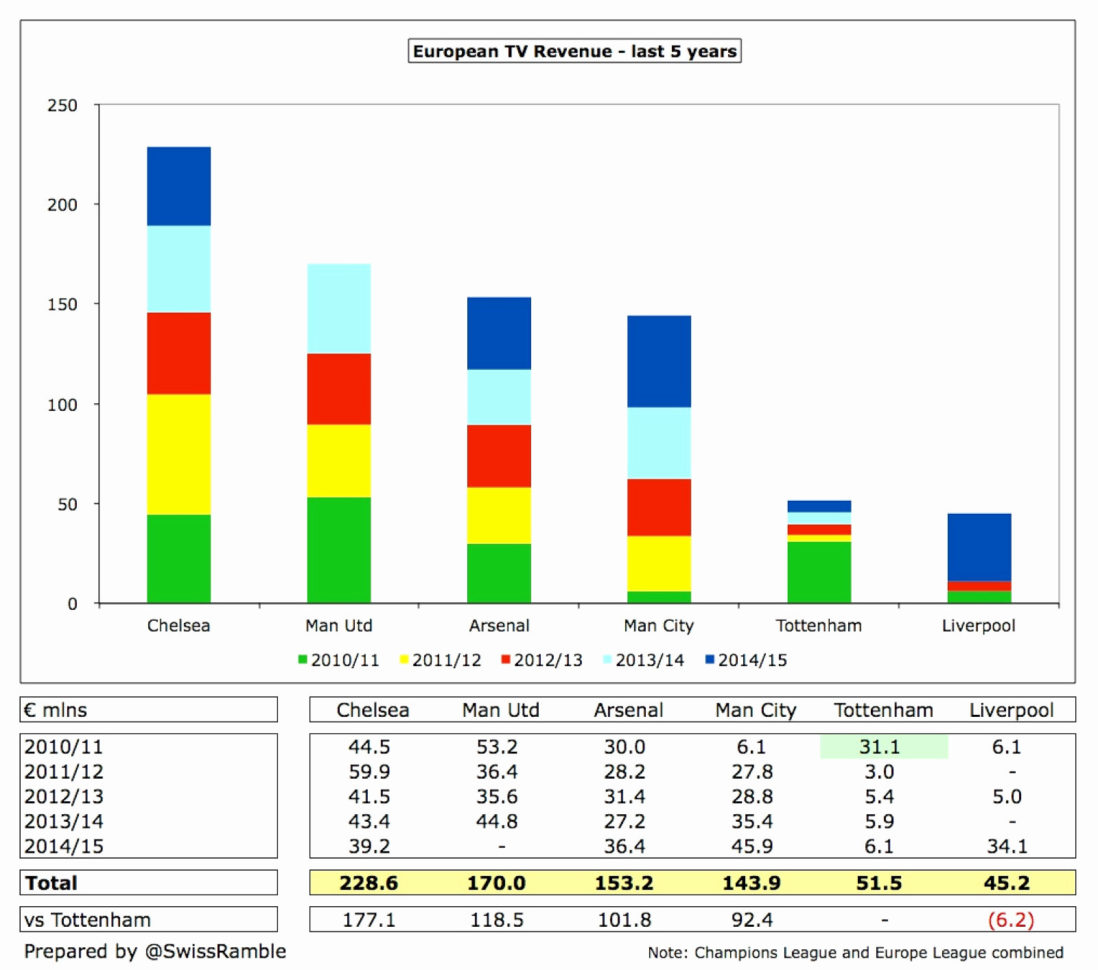This screenshot has height=970, width=1098.
Task: Click Chelsea's yellow 2011/12 bar segment
Action: point(179,455)
